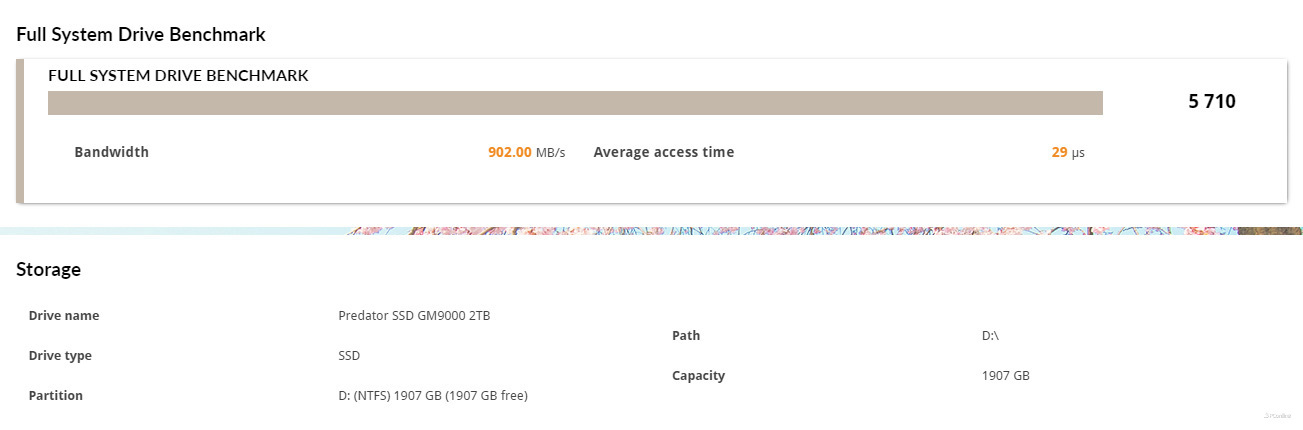The image size is (1303, 430).
Task: Click the Path label
Action: [686, 335]
